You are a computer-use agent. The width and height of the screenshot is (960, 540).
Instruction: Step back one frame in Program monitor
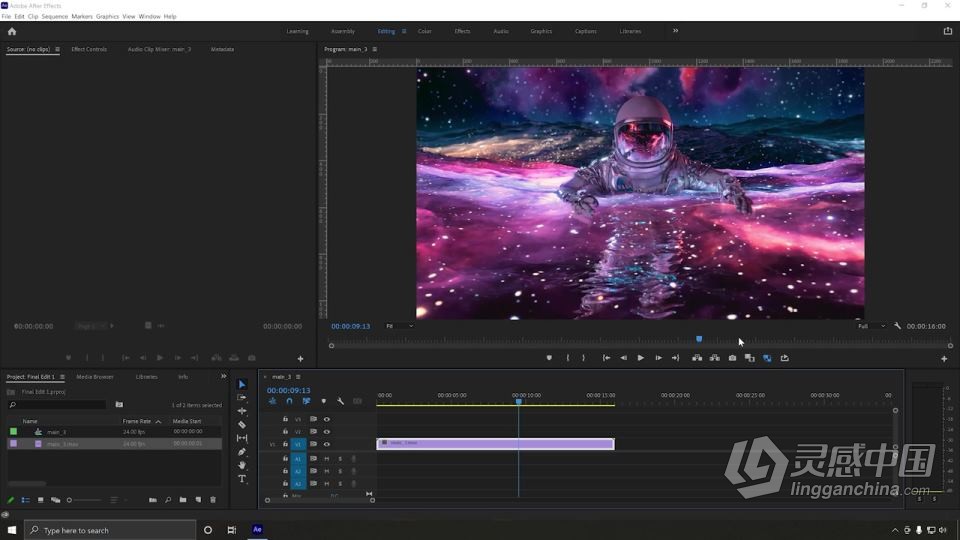[x=623, y=358]
